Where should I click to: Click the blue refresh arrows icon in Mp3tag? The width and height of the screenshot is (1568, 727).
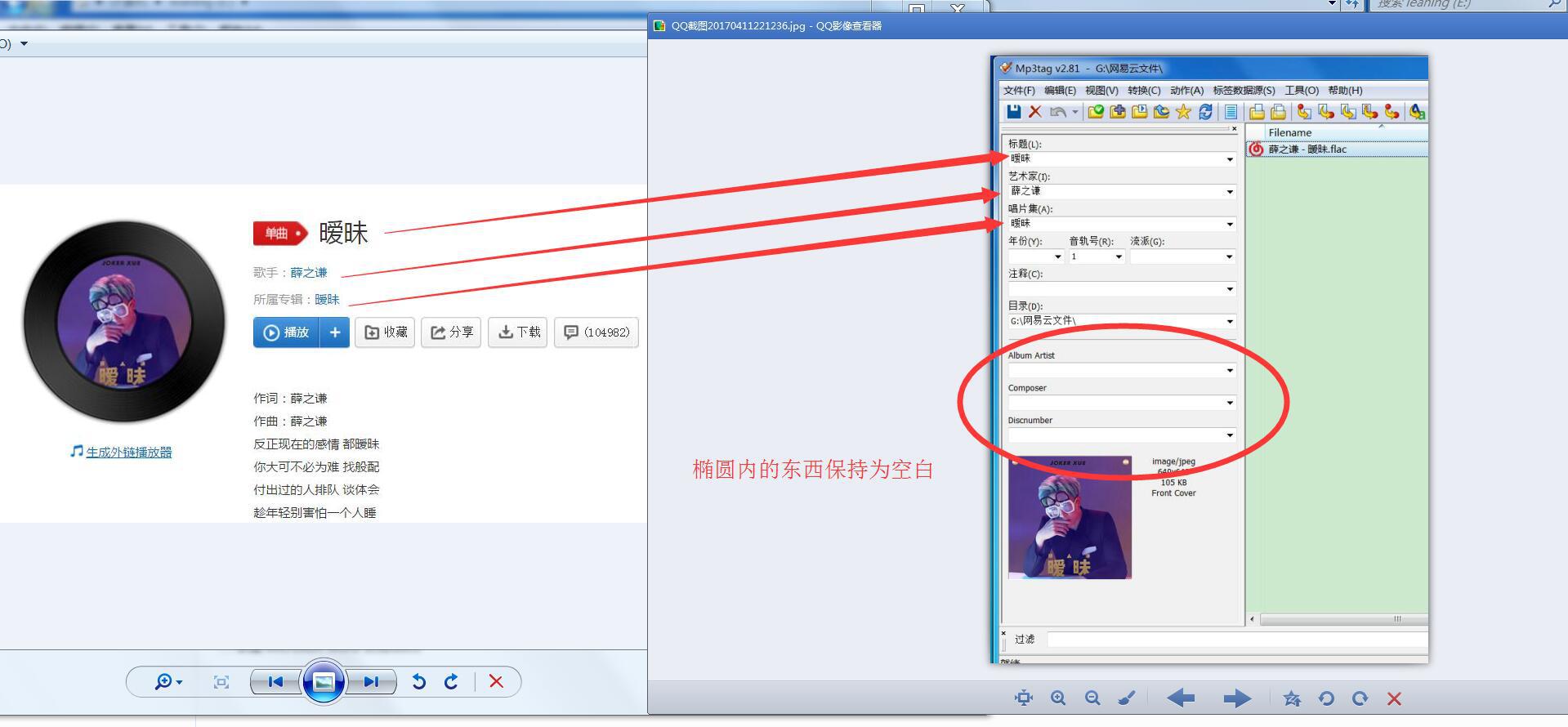click(x=1205, y=112)
